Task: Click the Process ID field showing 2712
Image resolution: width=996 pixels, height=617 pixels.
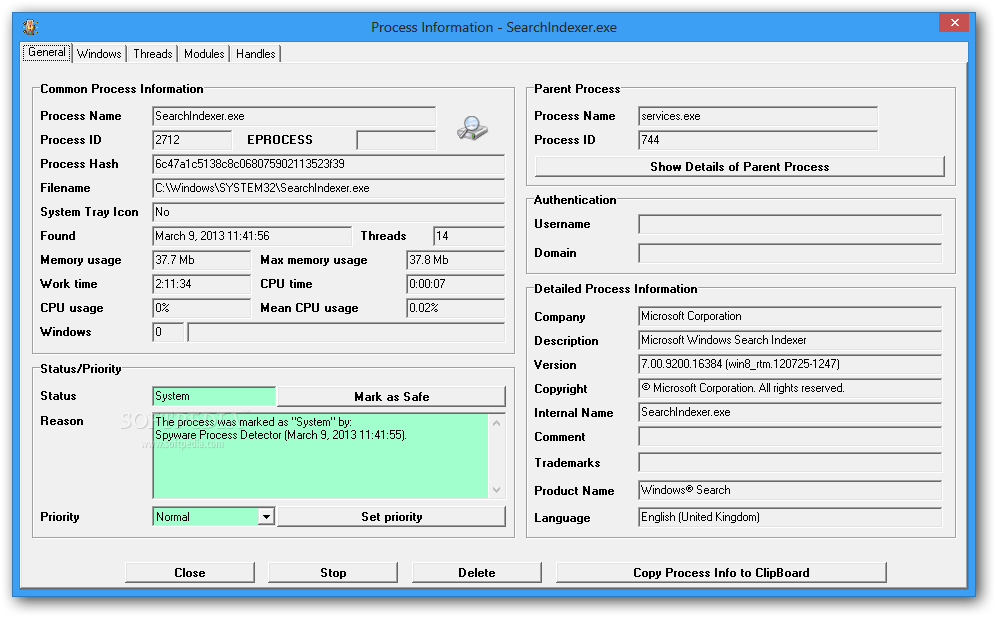Action: point(192,140)
